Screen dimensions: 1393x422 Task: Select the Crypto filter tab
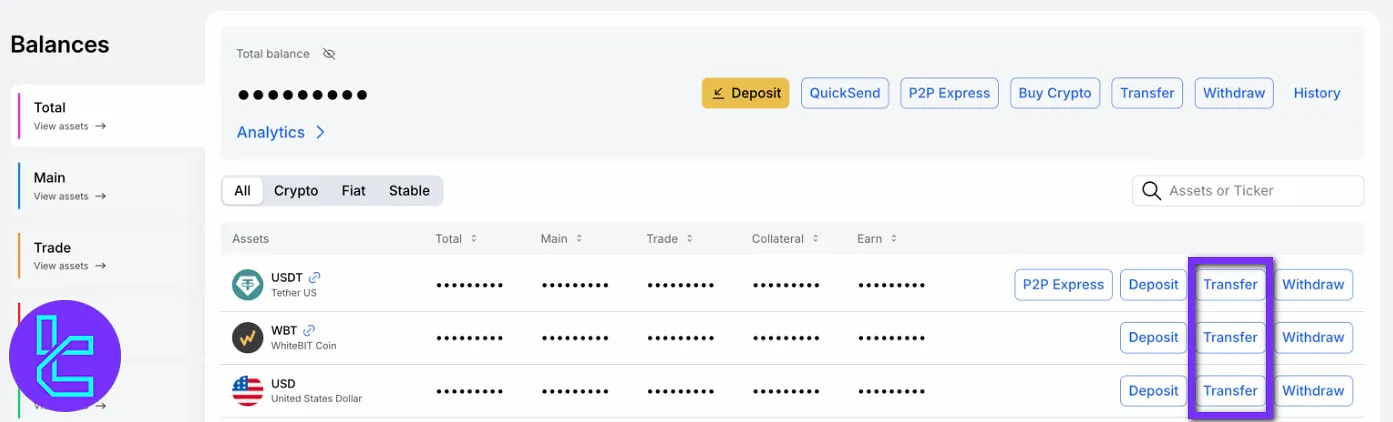(x=296, y=191)
